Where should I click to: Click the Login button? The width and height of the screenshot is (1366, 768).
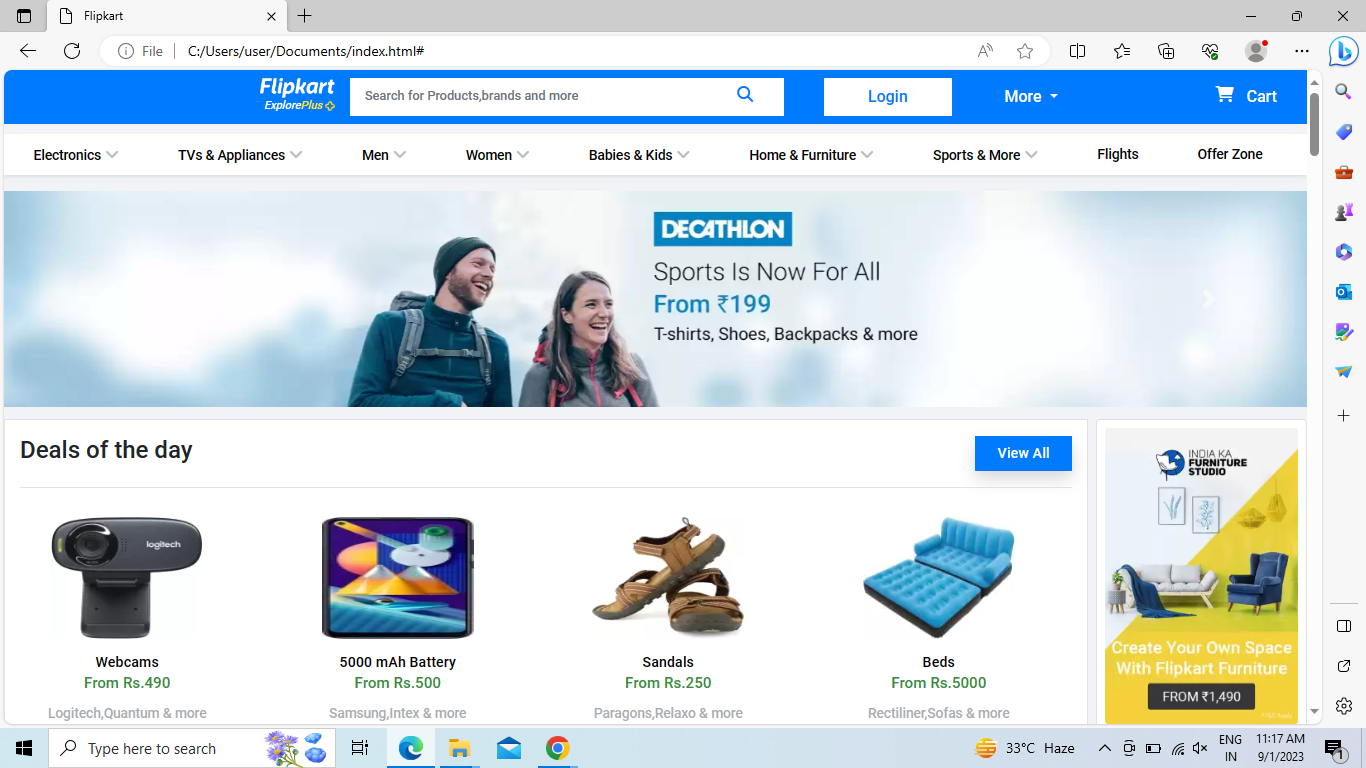tap(887, 97)
